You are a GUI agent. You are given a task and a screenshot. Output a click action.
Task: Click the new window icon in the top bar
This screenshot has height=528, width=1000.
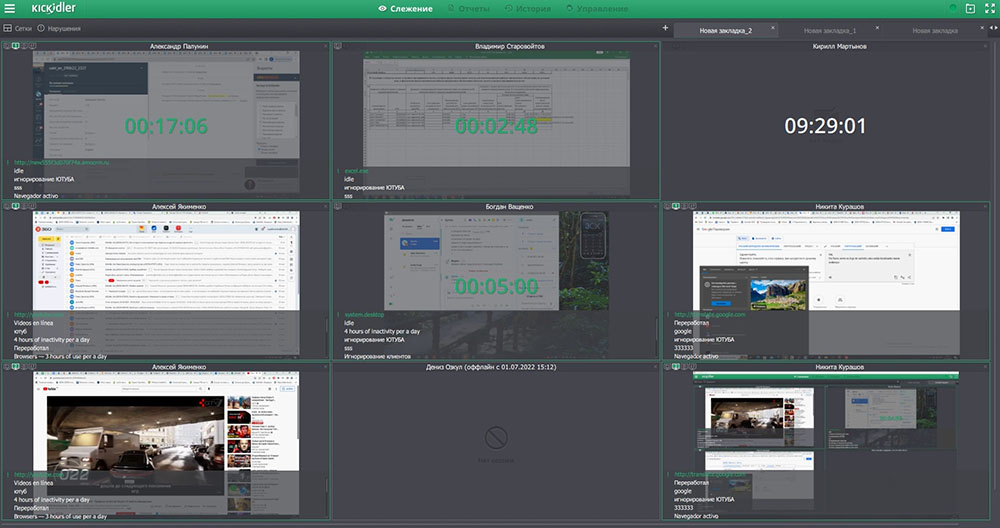click(x=969, y=9)
